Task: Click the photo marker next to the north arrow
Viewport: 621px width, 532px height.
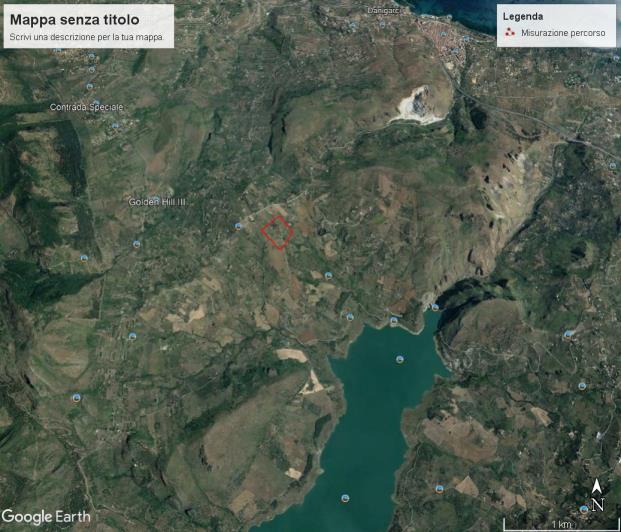Action: (x=584, y=510)
